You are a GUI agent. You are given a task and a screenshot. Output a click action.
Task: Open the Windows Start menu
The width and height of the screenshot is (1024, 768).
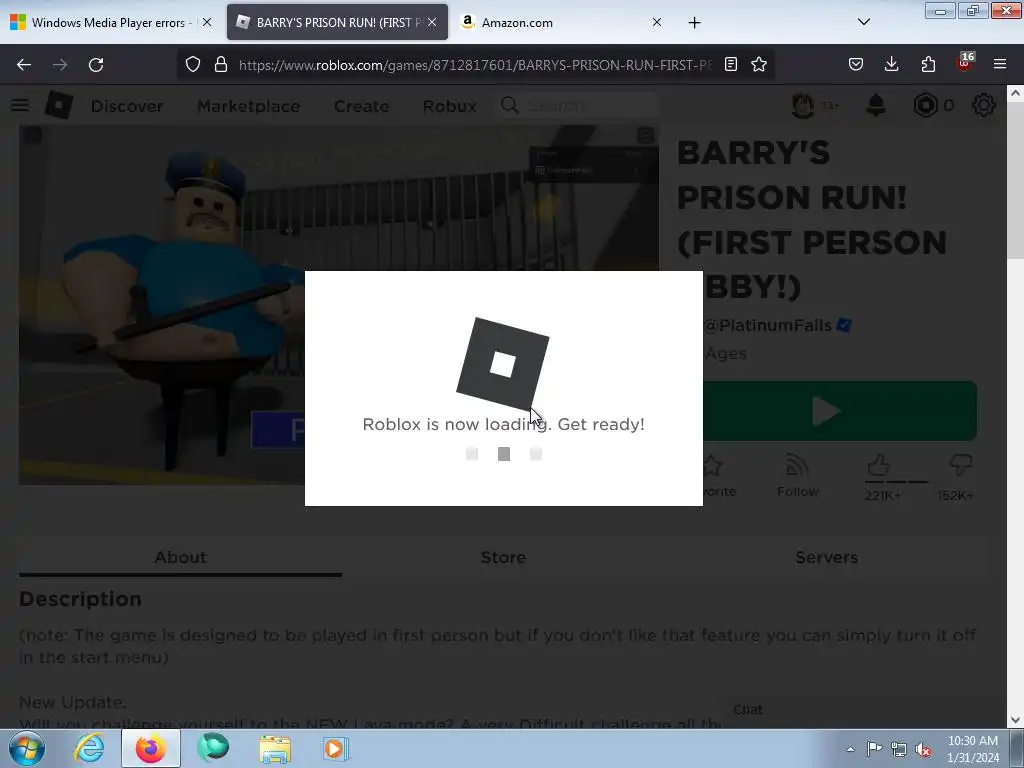pyautogui.click(x=26, y=748)
